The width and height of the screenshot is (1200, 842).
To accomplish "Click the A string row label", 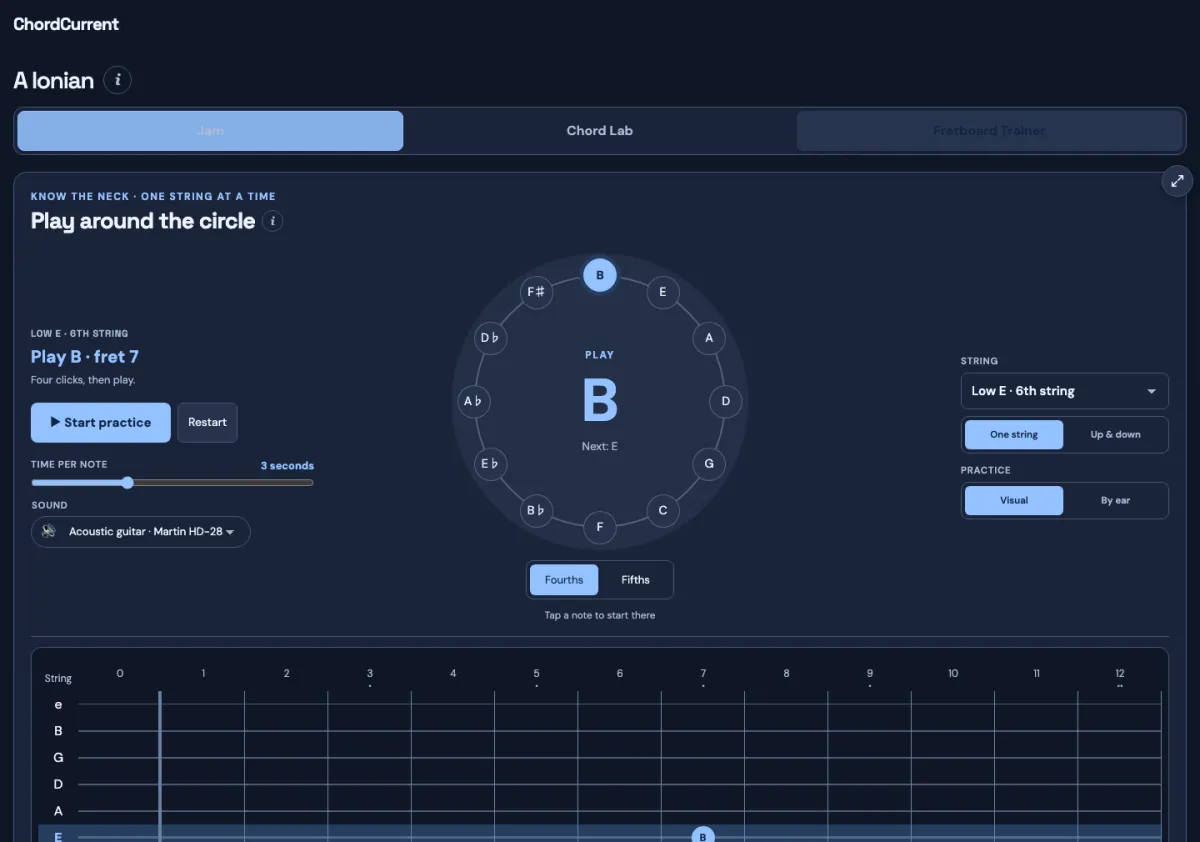I will pos(58,811).
